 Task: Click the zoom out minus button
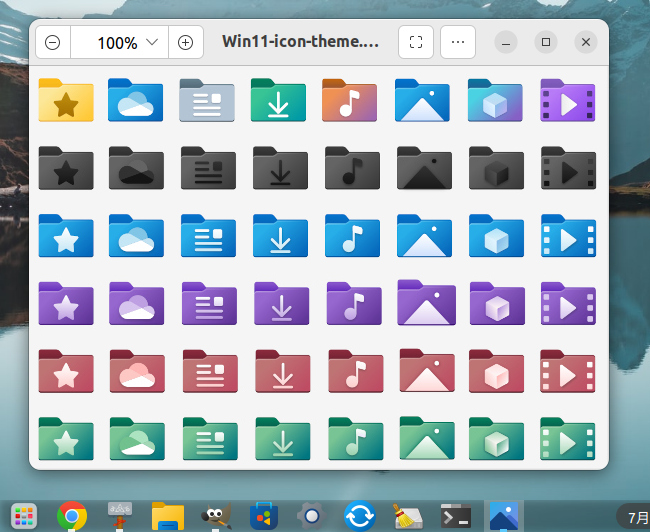click(53, 43)
